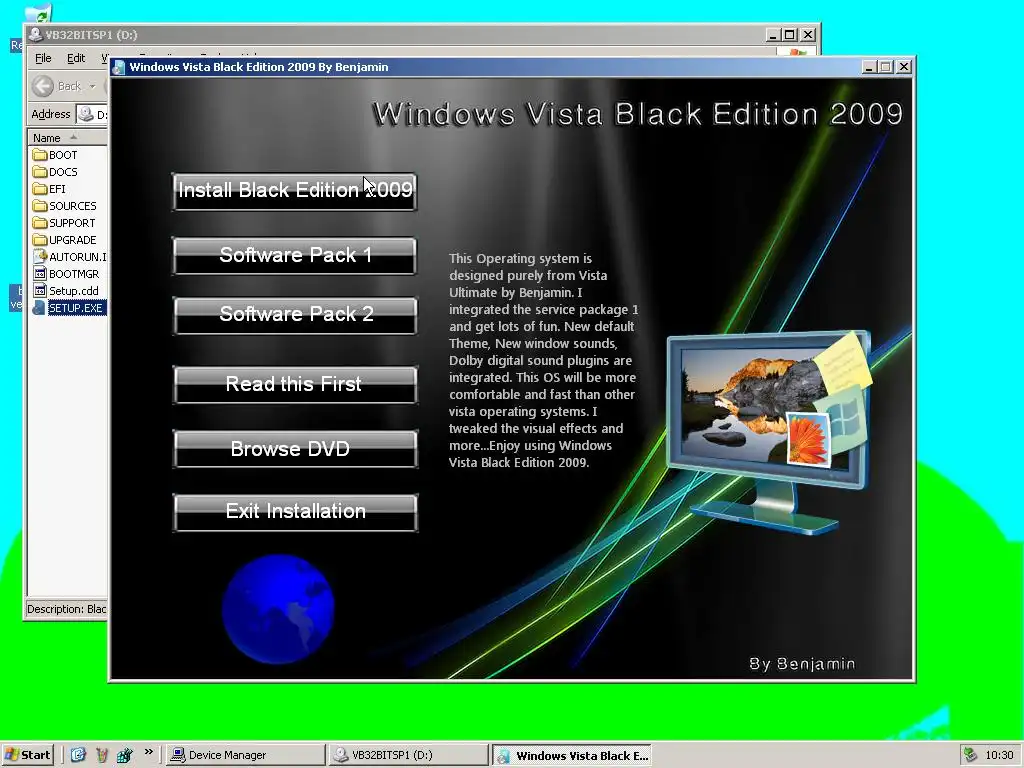Screen dimensions: 1024x768
Task: Click Install Black Edition 2009 button
Action: coord(295,191)
